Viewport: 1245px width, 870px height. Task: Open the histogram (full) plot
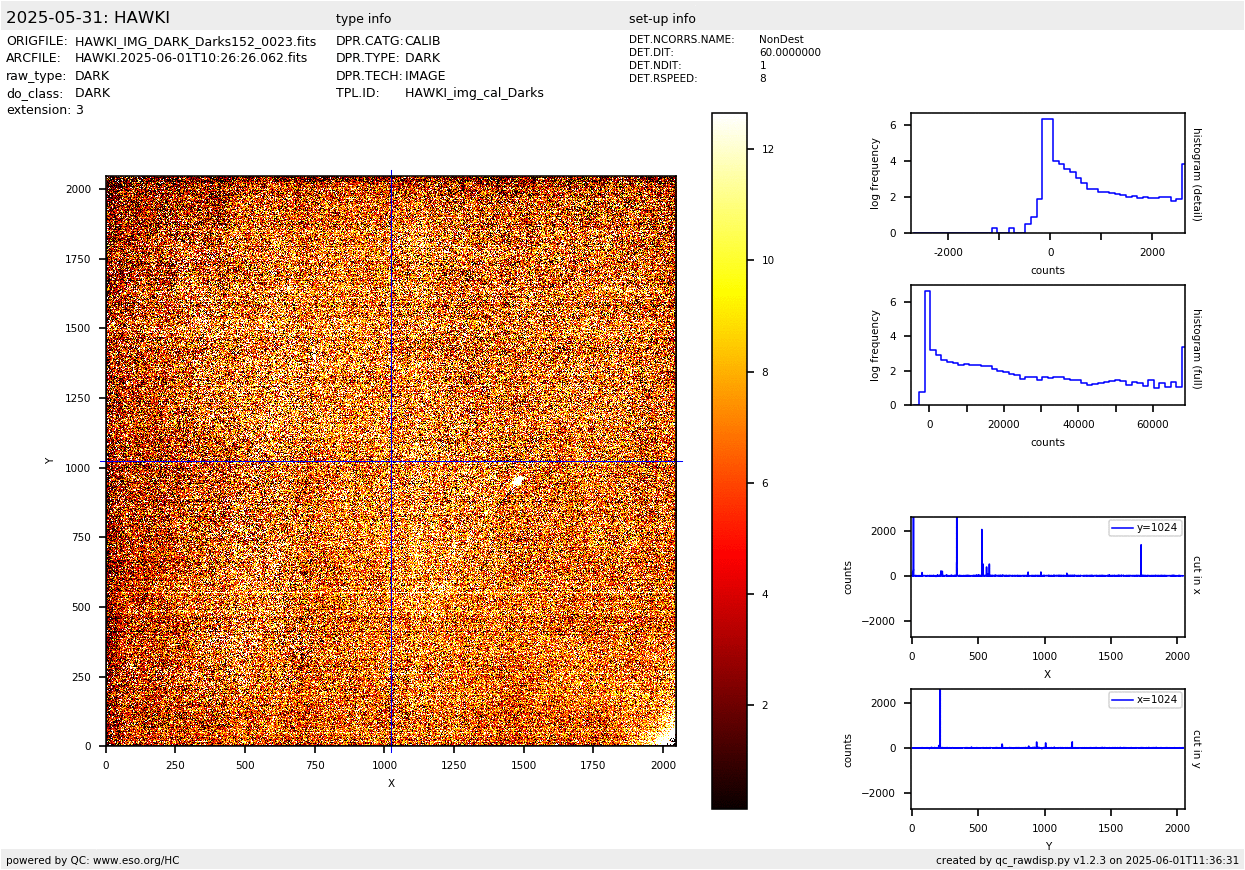pos(1047,345)
